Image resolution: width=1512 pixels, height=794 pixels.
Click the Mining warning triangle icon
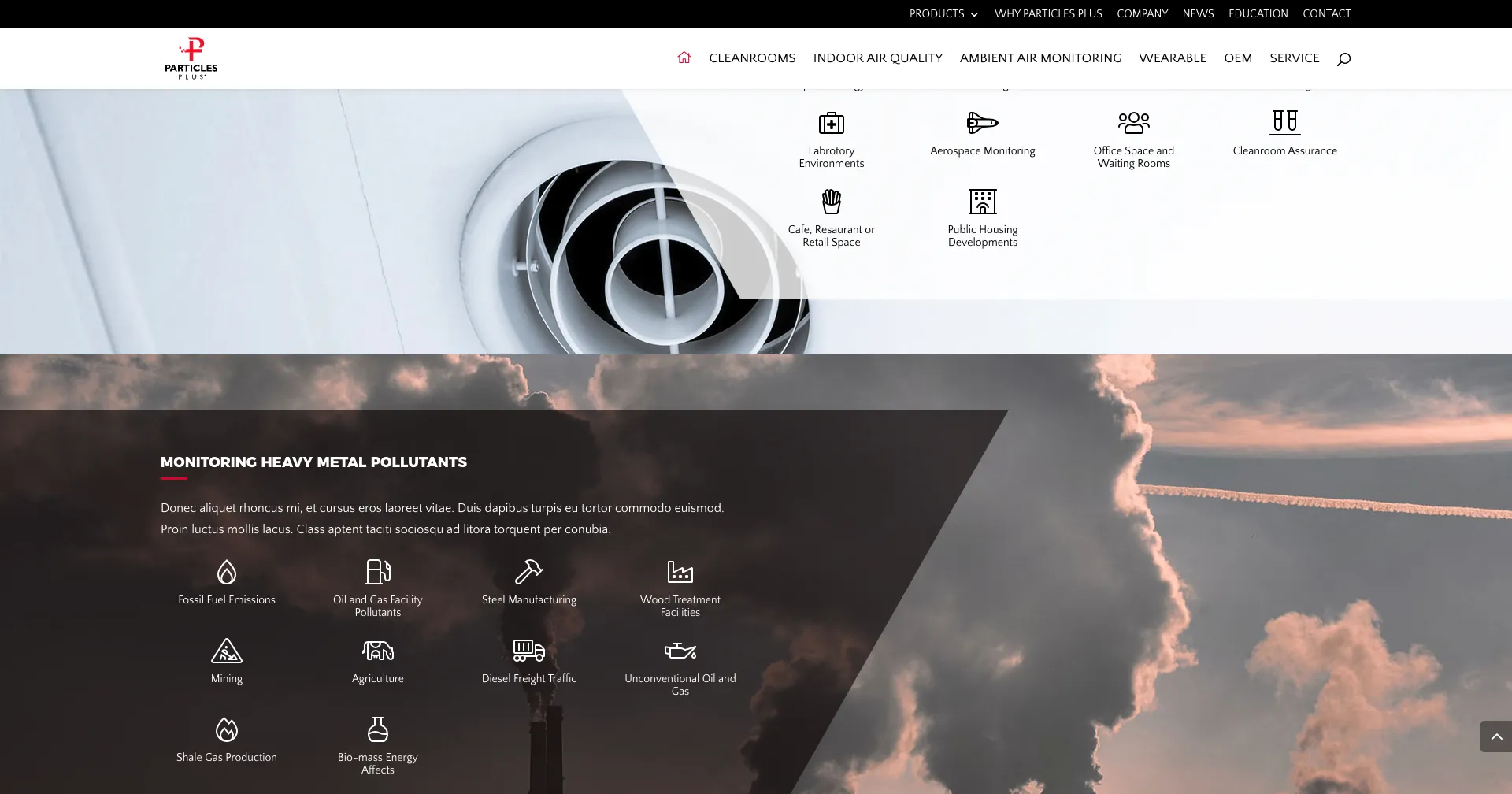[227, 651]
